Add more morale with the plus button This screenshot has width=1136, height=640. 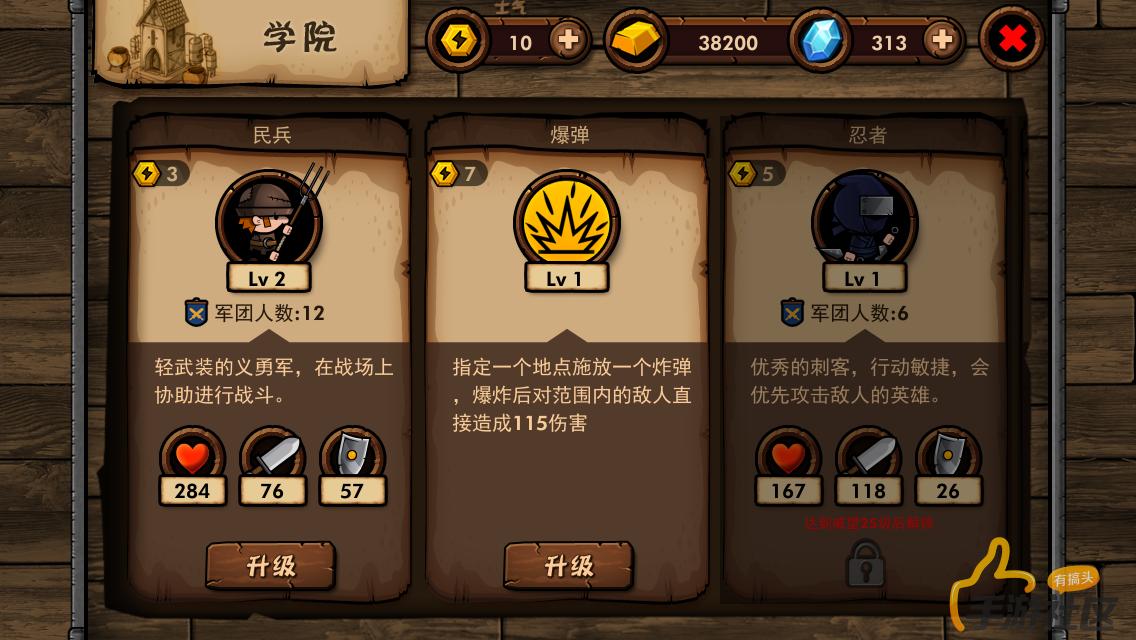569,41
